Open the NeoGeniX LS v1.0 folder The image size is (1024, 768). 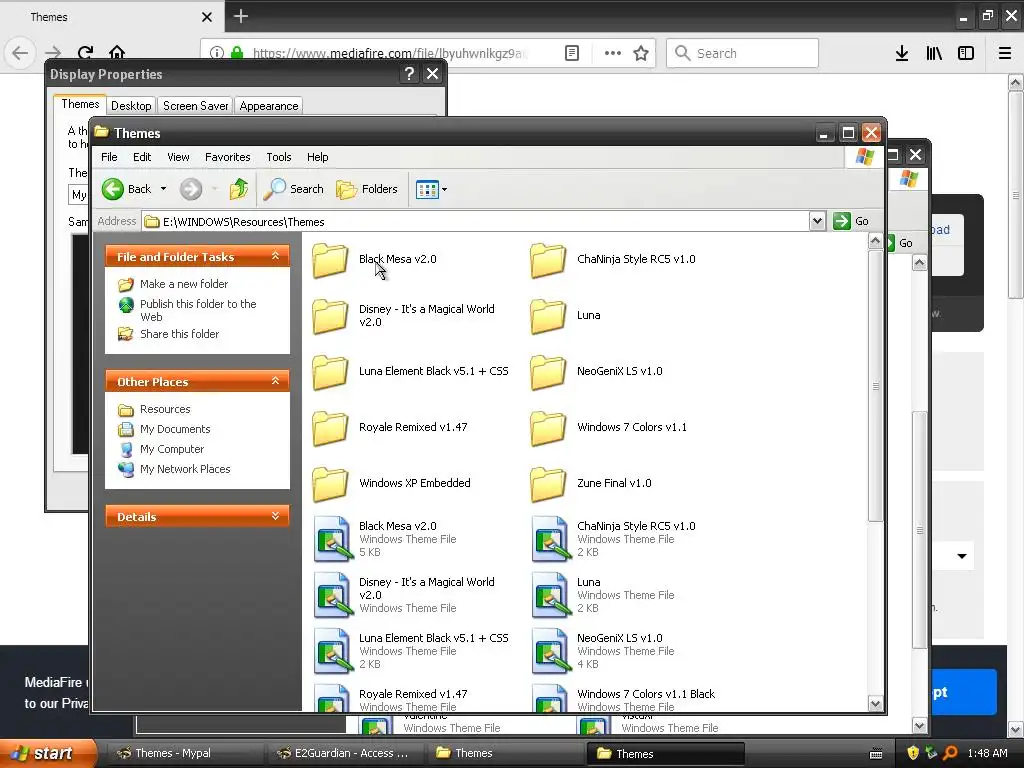[x=596, y=372]
